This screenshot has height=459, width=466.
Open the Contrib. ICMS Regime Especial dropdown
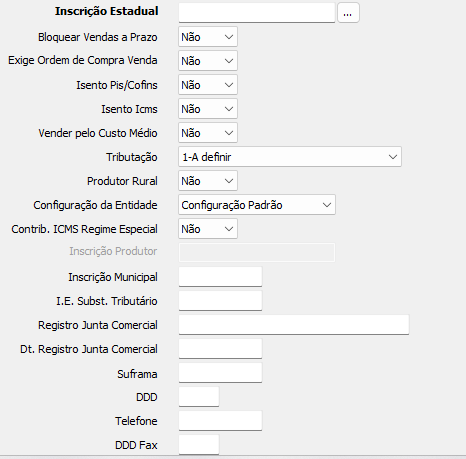coord(208,229)
